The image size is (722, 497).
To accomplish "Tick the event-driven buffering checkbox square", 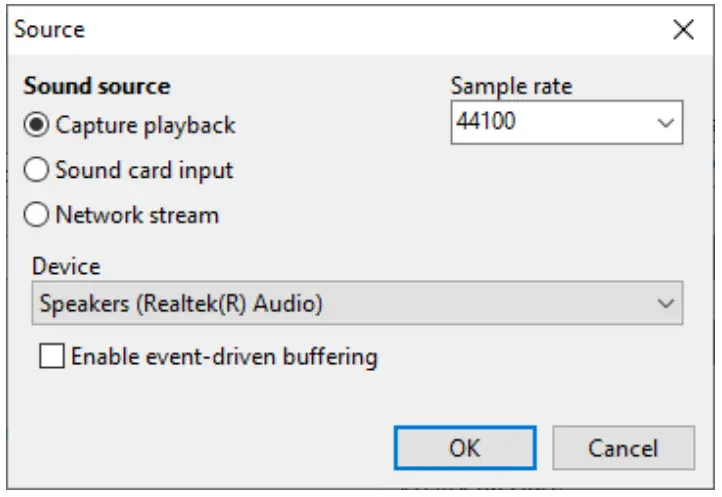I will pyautogui.click(x=52, y=357).
